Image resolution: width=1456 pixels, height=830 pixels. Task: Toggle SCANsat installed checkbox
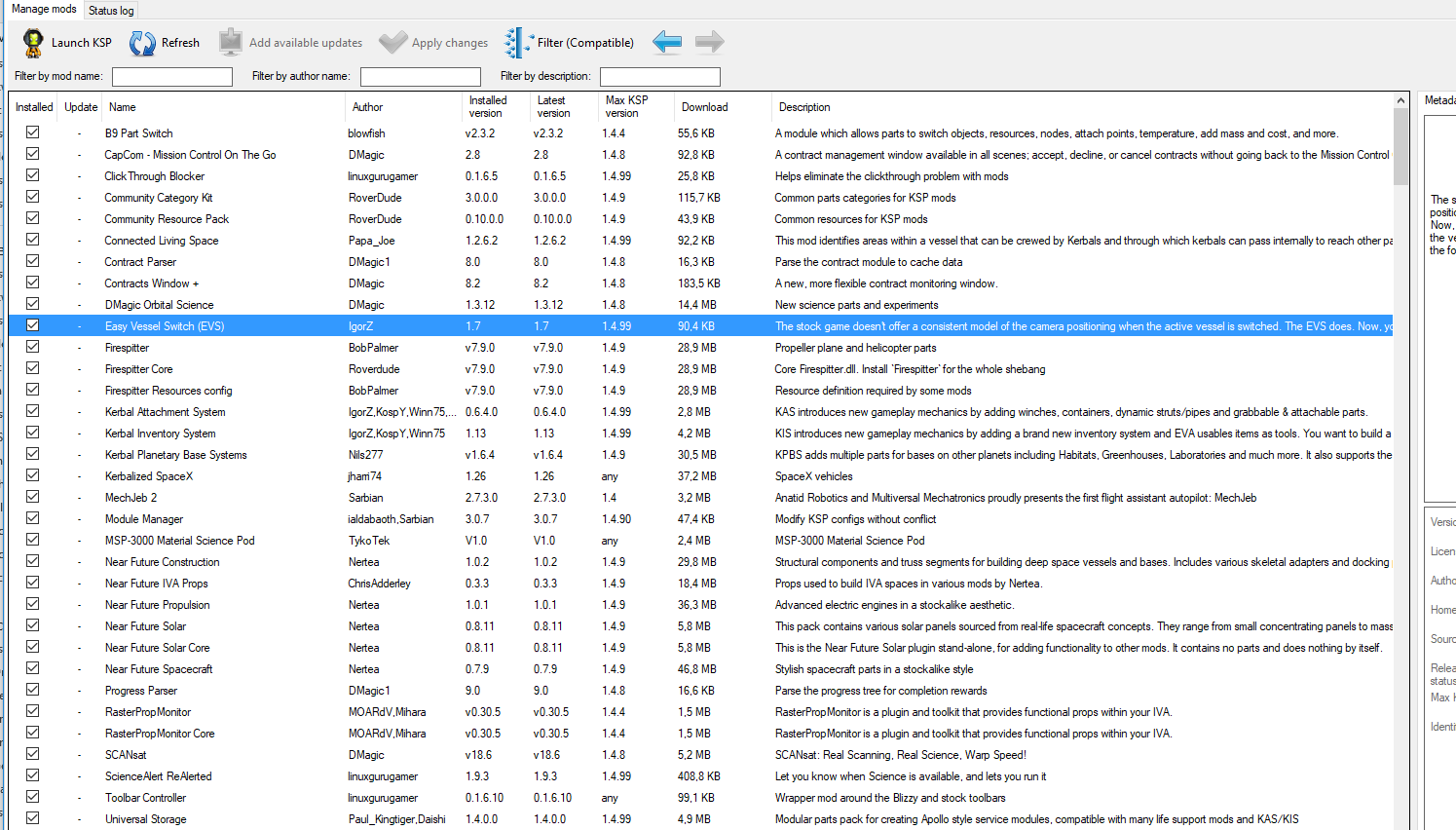point(32,754)
